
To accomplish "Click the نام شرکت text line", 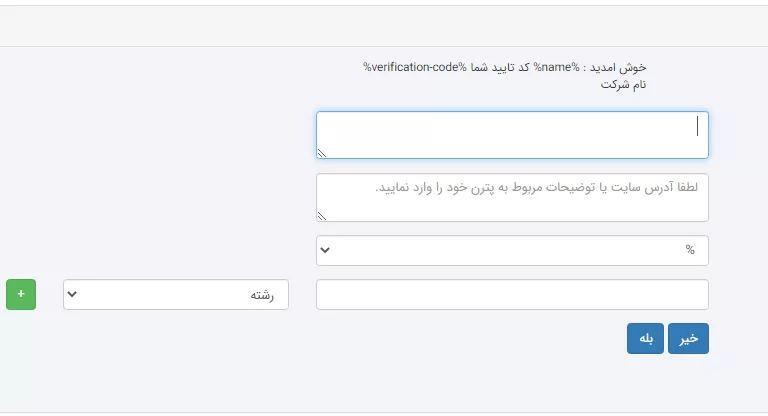I will click(623, 84).
